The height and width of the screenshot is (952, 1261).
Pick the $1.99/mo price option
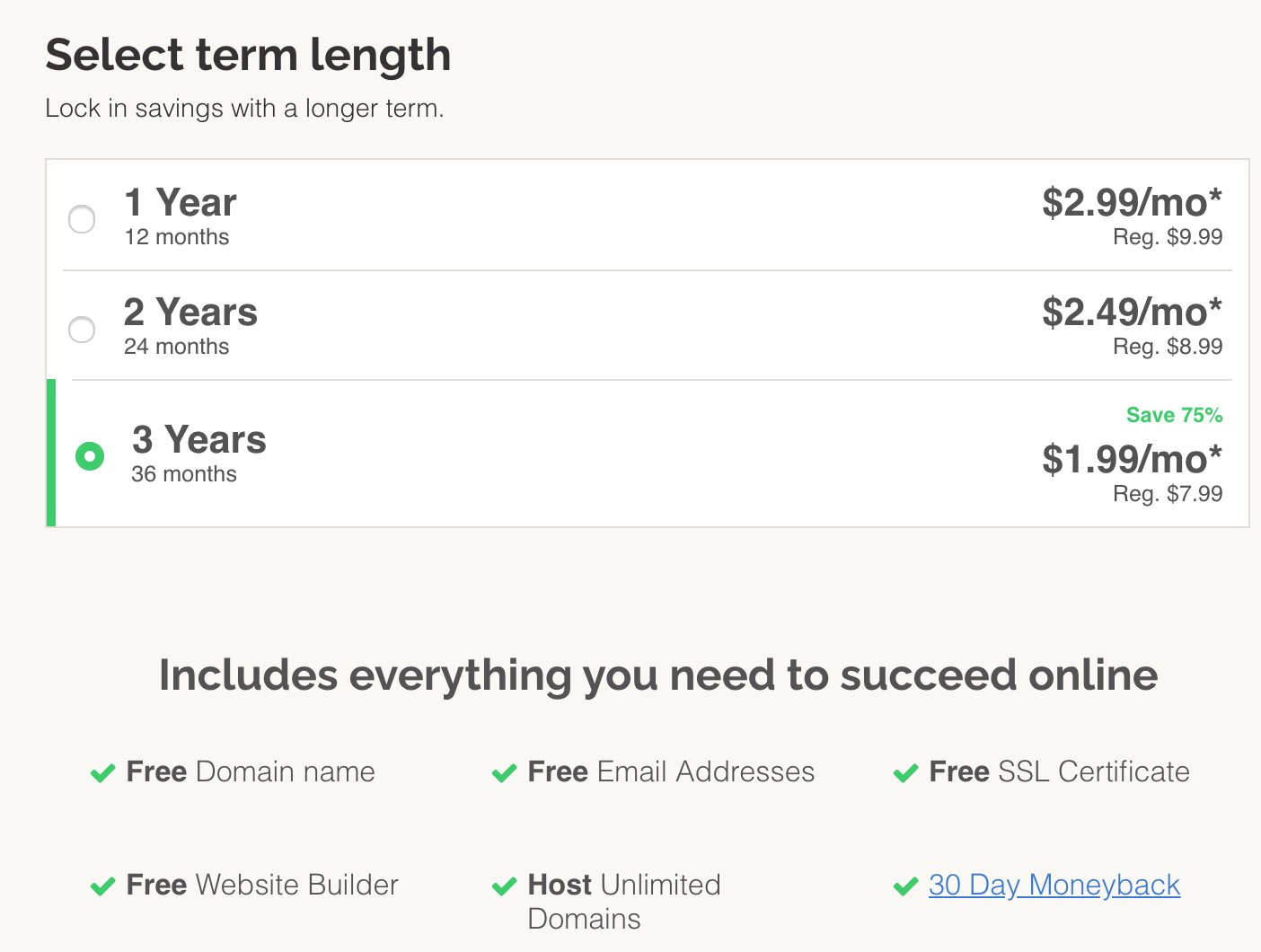(1131, 460)
